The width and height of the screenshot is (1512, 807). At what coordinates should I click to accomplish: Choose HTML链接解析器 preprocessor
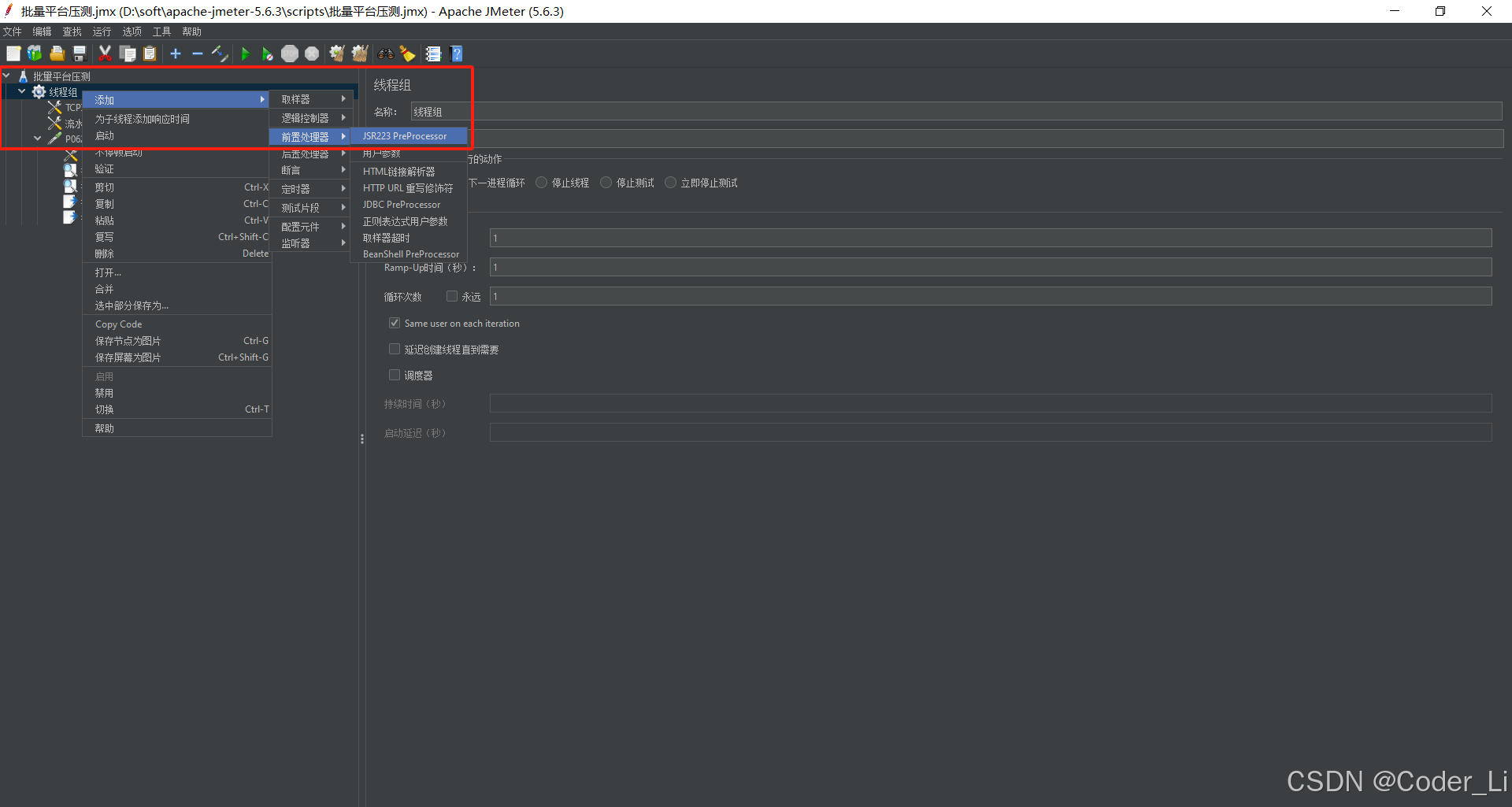[409, 171]
